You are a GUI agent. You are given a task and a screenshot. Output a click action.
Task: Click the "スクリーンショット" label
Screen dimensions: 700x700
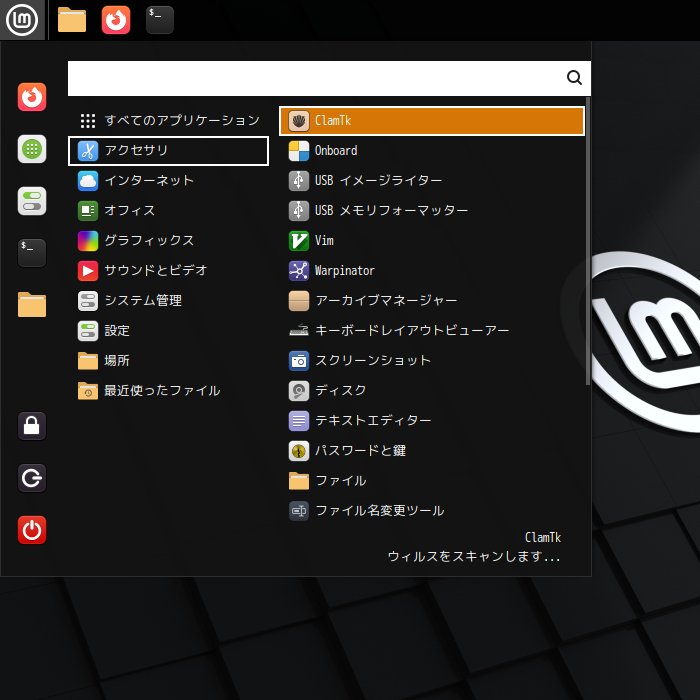(373, 361)
